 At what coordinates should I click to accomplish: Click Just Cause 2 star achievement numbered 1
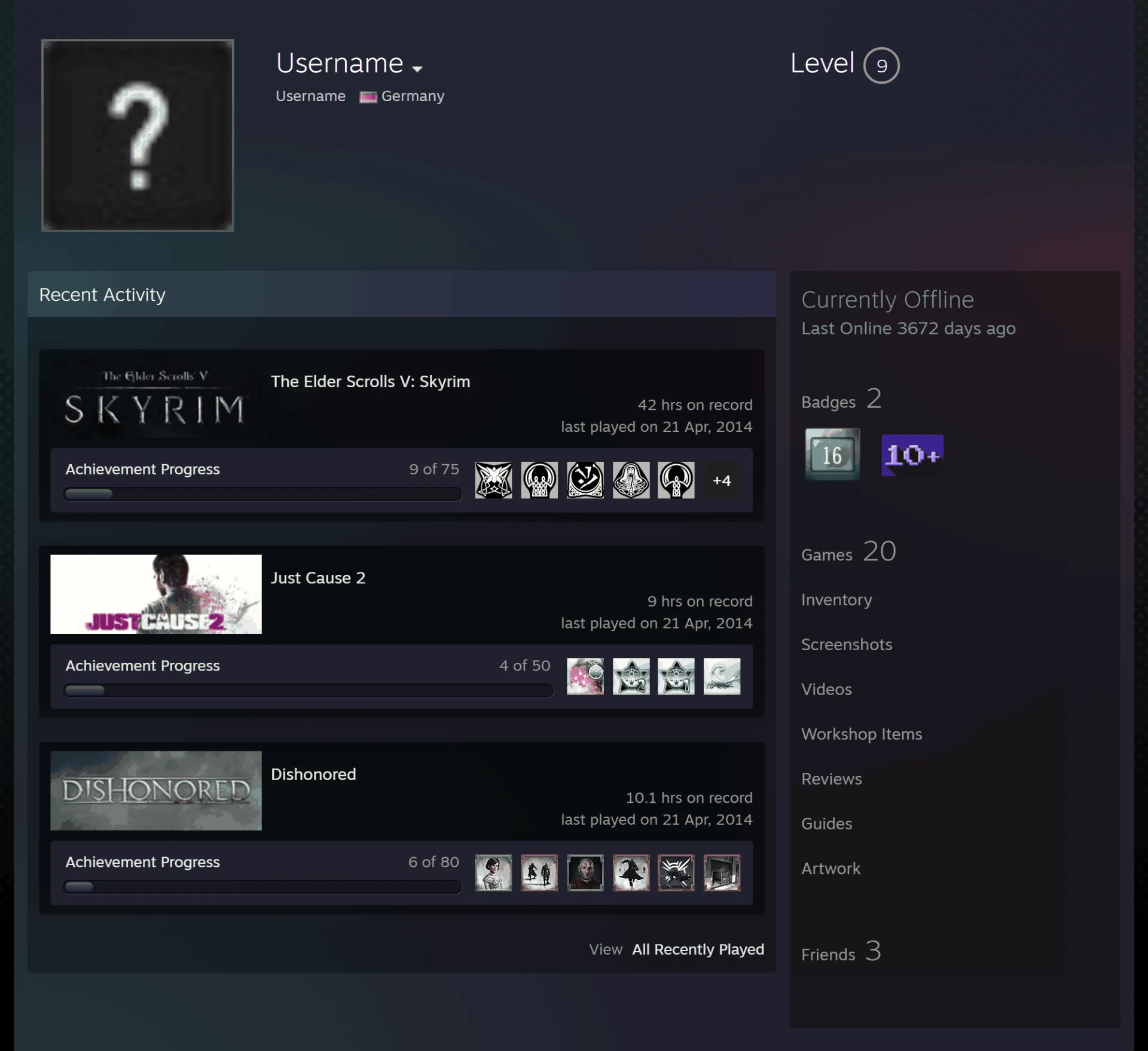(676, 677)
